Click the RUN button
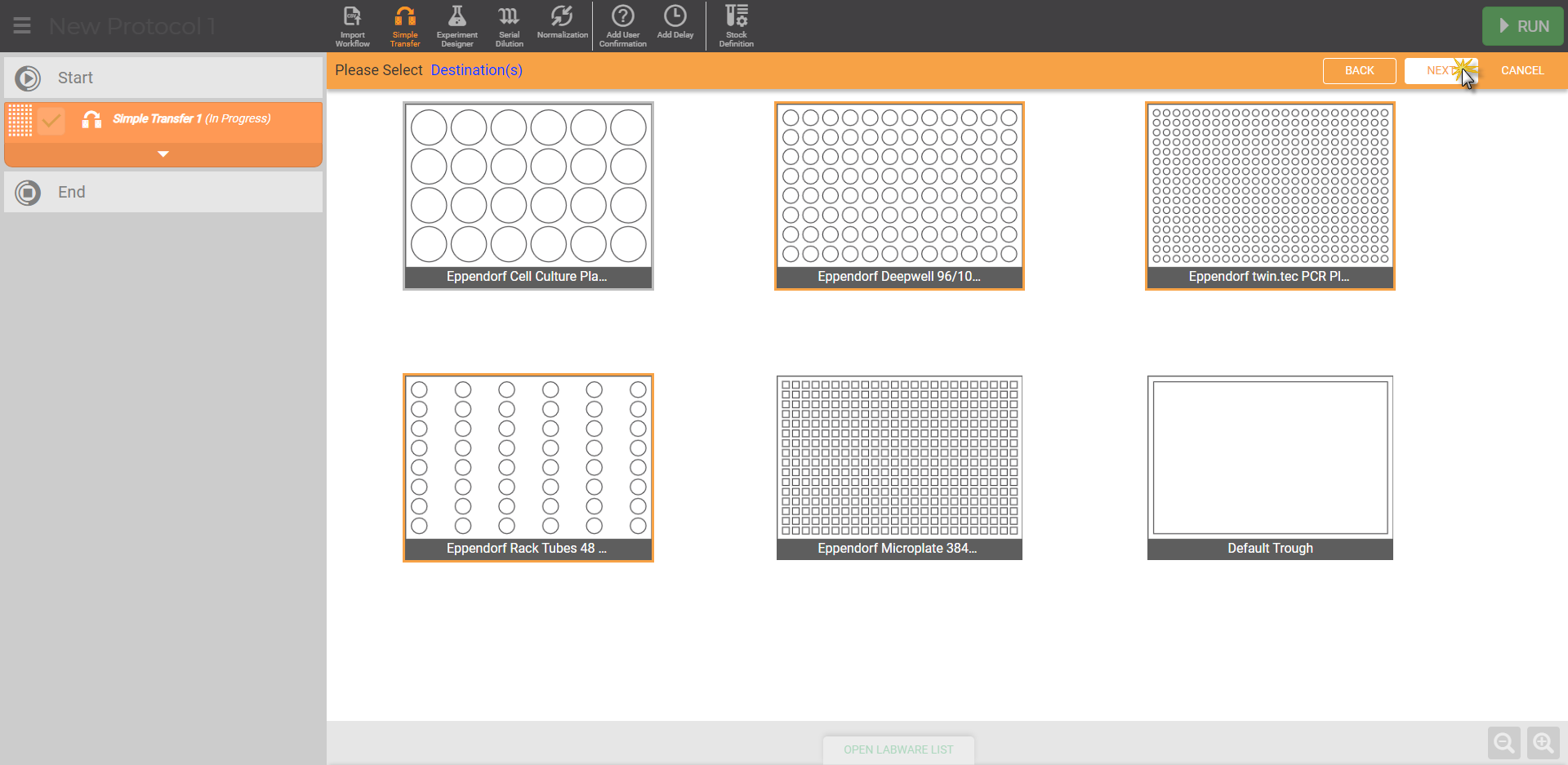 (x=1523, y=26)
